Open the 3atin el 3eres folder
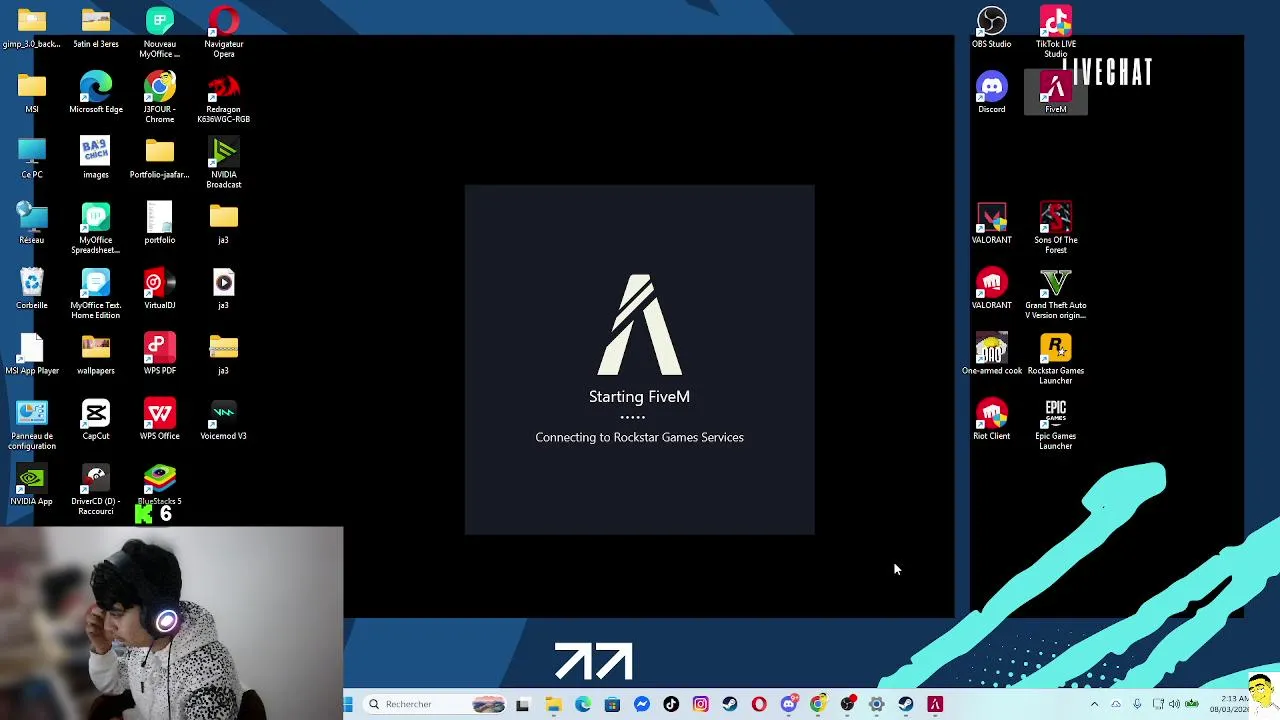 click(95, 27)
